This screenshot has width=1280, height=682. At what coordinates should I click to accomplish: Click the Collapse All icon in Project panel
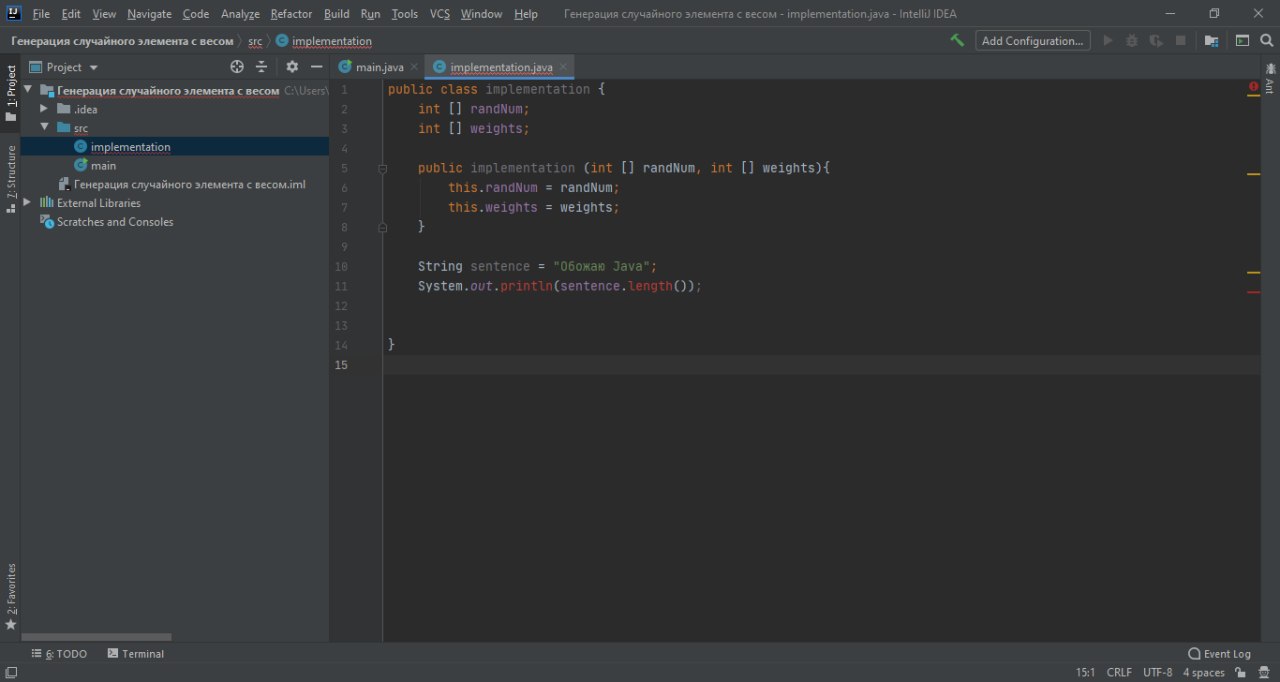[262, 67]
